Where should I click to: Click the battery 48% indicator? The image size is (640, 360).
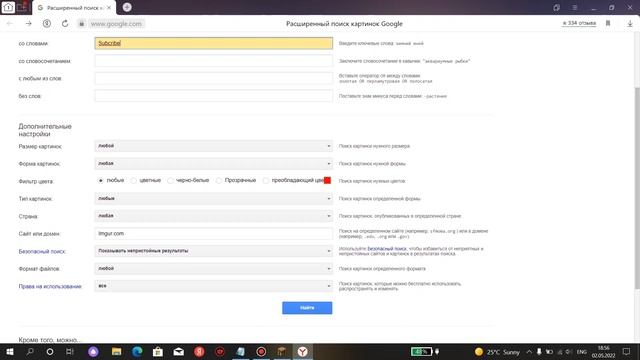pos(421,351)
